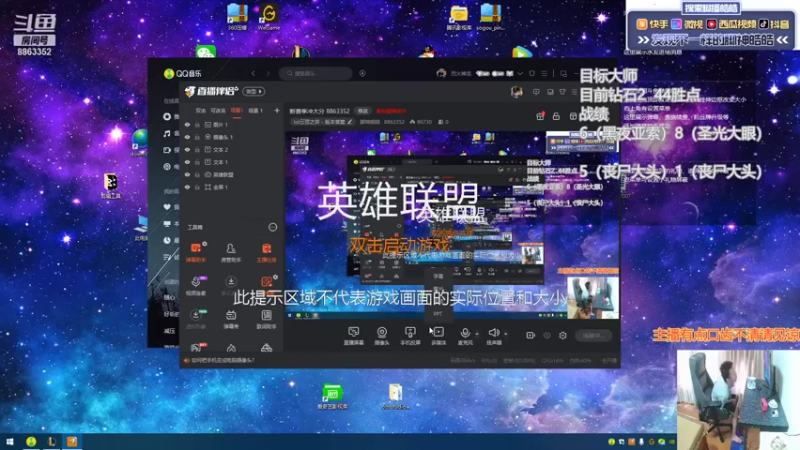The width and height of the screenshot is (800, 450).
Task: Open the virtual avatar tool with download icon
Action: pyautogui.click(x=195, y=319)
